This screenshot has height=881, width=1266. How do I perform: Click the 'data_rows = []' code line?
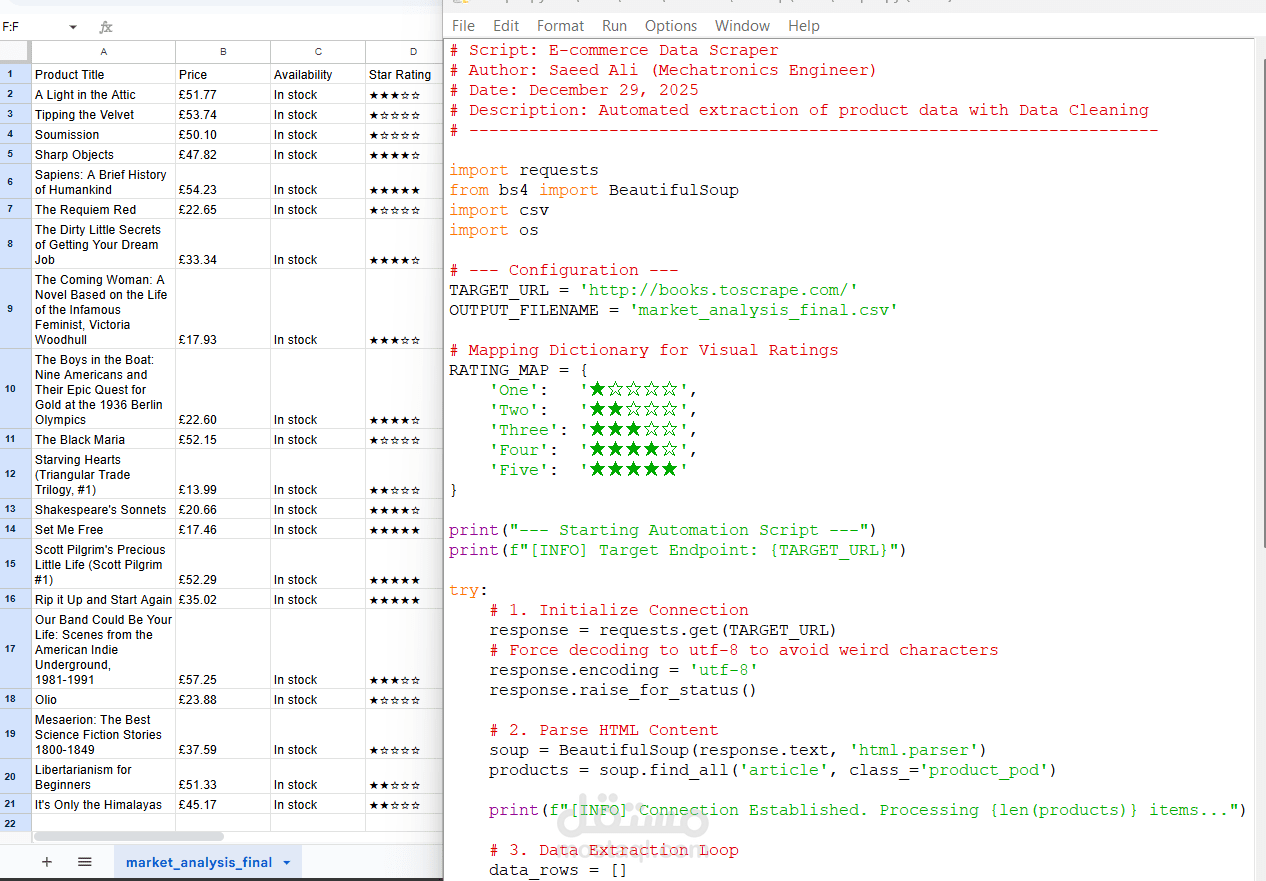tap(558, 870)
